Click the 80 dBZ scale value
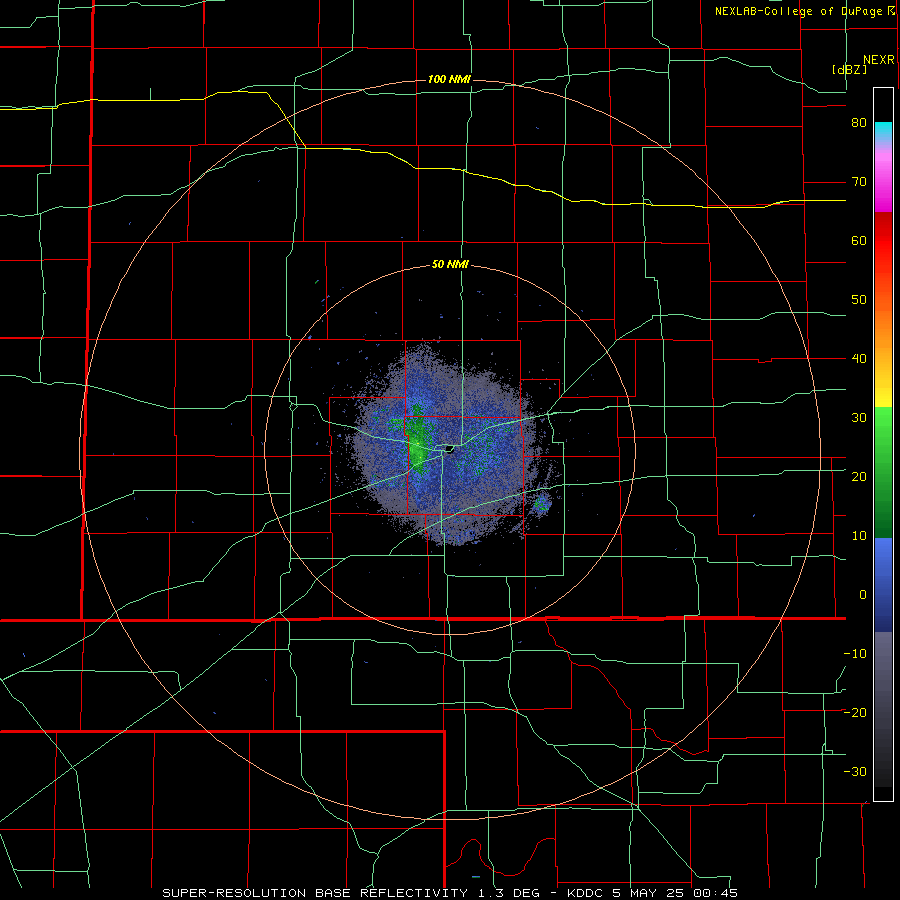 (859, 123)
